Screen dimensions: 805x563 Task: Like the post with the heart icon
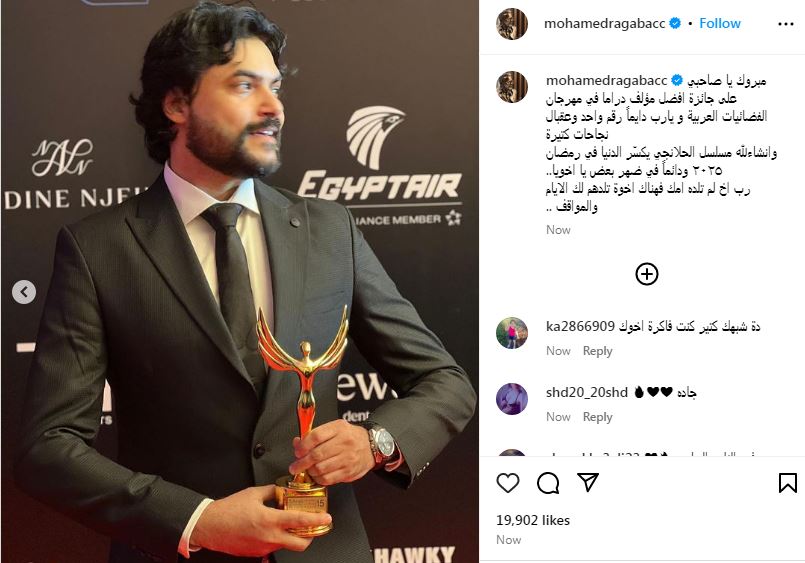pyautogui.click(x=508, y=483)
